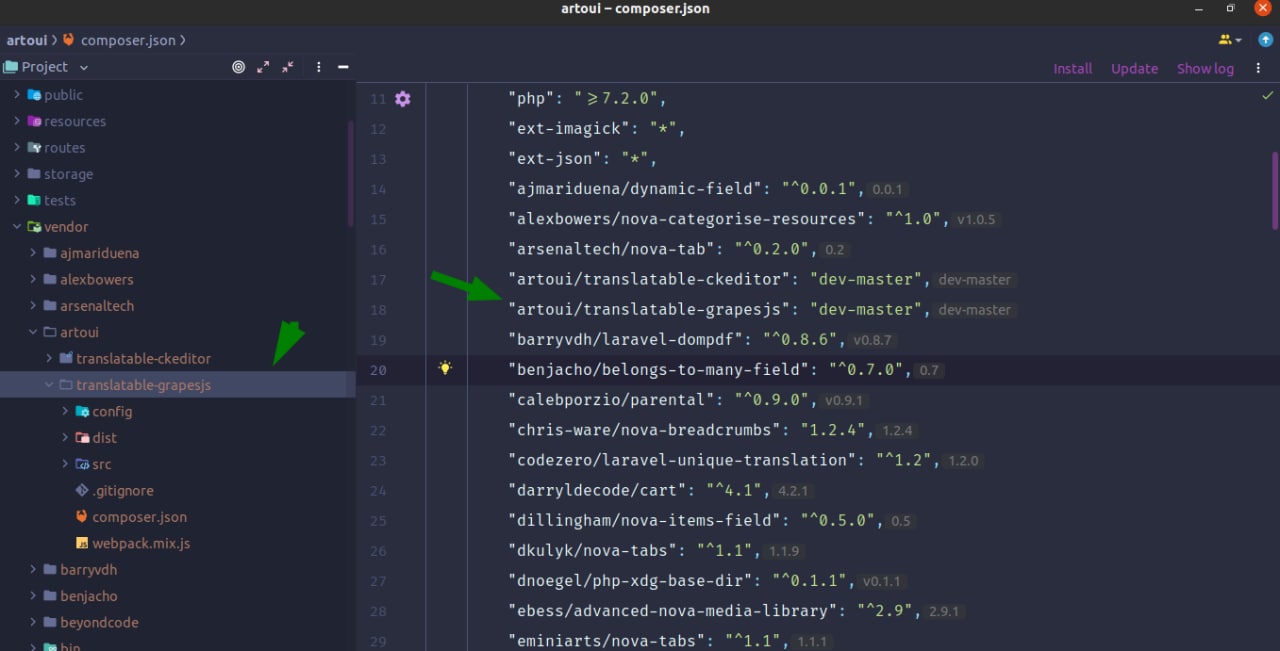Screen dimensions: 1280x651
Task: Click the blue update arrow icon
Action: [1265, 40]
